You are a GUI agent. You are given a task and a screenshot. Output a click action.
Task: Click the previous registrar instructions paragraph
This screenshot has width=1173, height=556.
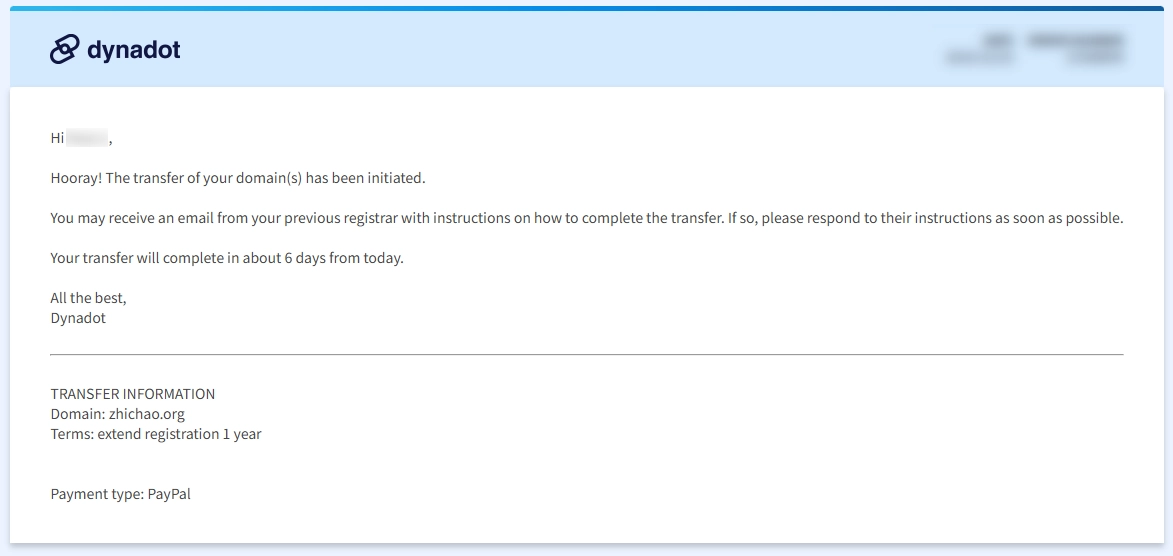pyautogui.click(x=400, y=218)
